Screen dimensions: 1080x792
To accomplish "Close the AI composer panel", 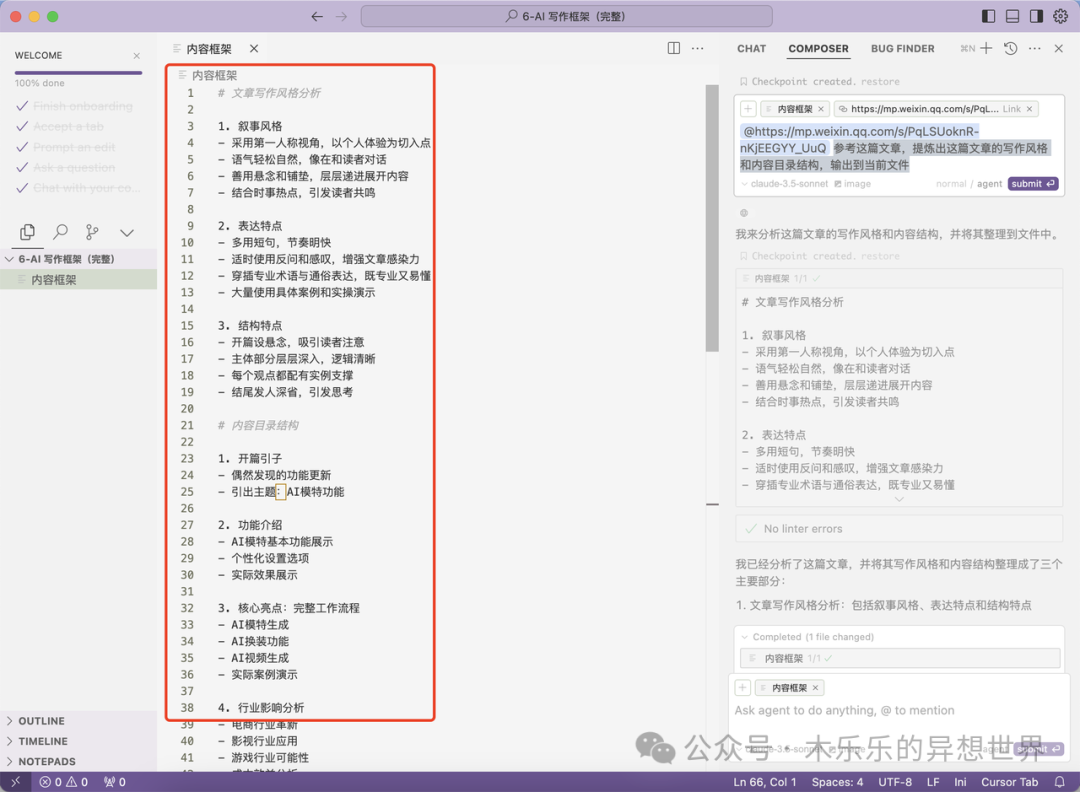I will pyautogui.click(x=1059, y=48).
